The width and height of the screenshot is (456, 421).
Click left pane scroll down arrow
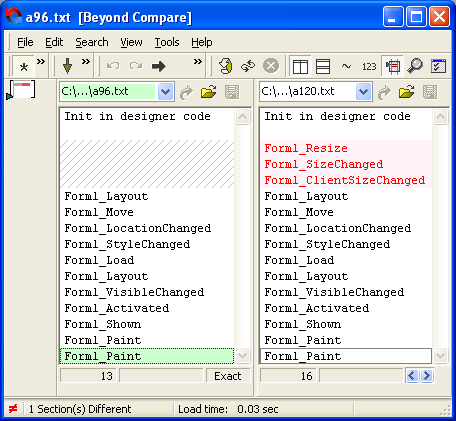point(242,355)
